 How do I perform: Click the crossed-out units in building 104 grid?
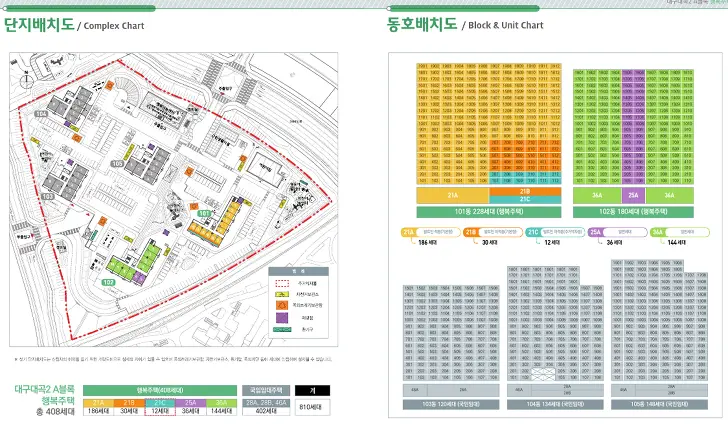pos(543,374)
